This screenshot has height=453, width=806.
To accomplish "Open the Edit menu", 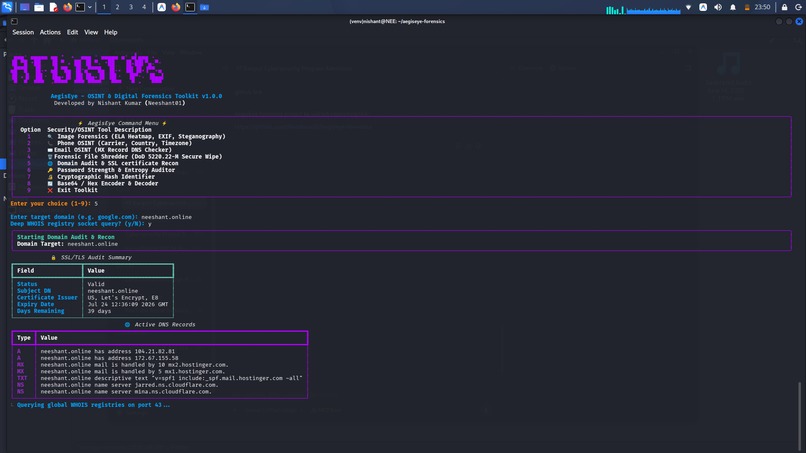I will tap(72, 32).
